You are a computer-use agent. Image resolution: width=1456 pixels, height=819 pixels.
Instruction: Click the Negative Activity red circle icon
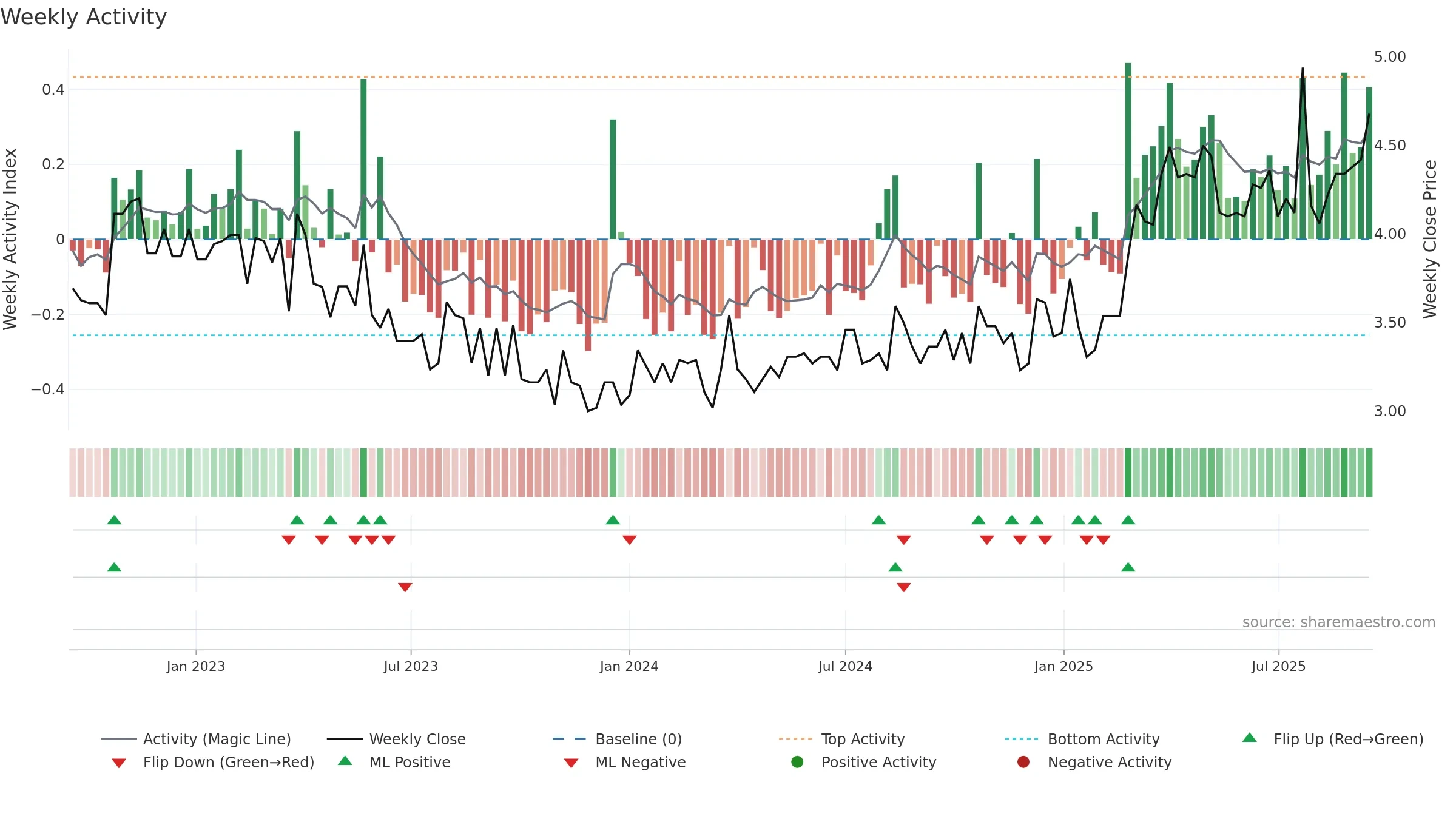[x=1023, y=761]
